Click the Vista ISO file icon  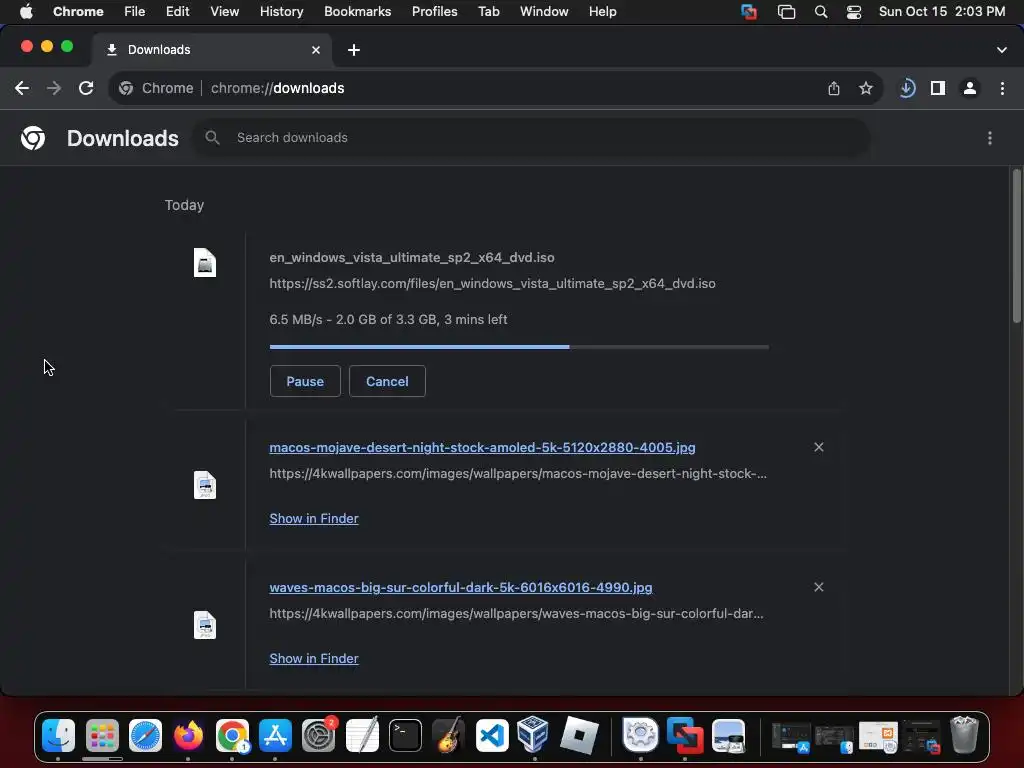click(x=205, y=263)
